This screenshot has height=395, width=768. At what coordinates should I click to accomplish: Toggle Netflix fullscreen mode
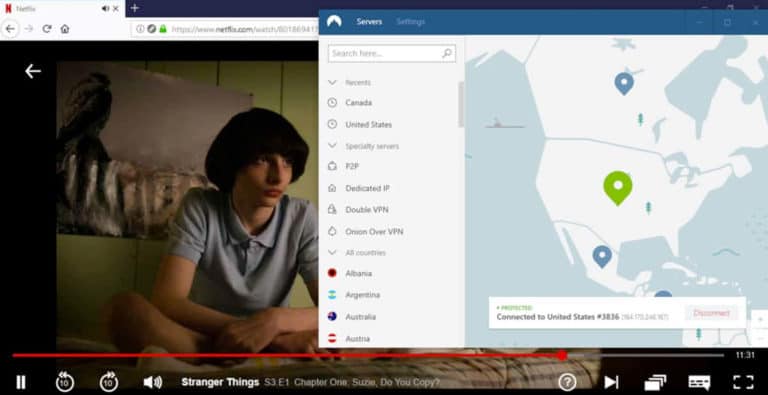(x=743, y=382)
